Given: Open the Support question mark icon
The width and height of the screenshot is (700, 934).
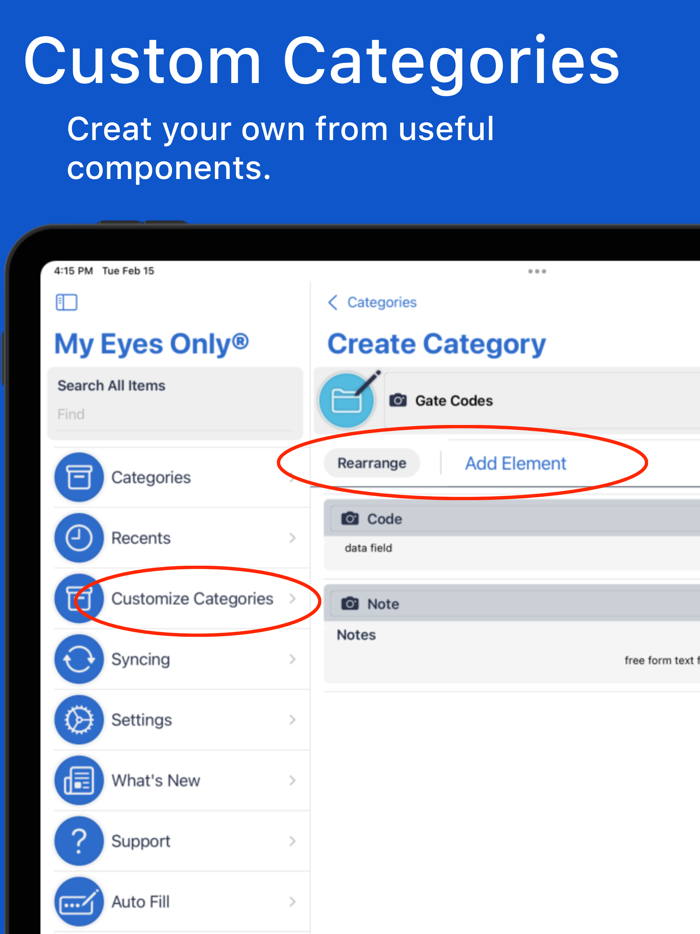Looking at the screenshot, I should (79, 841).
